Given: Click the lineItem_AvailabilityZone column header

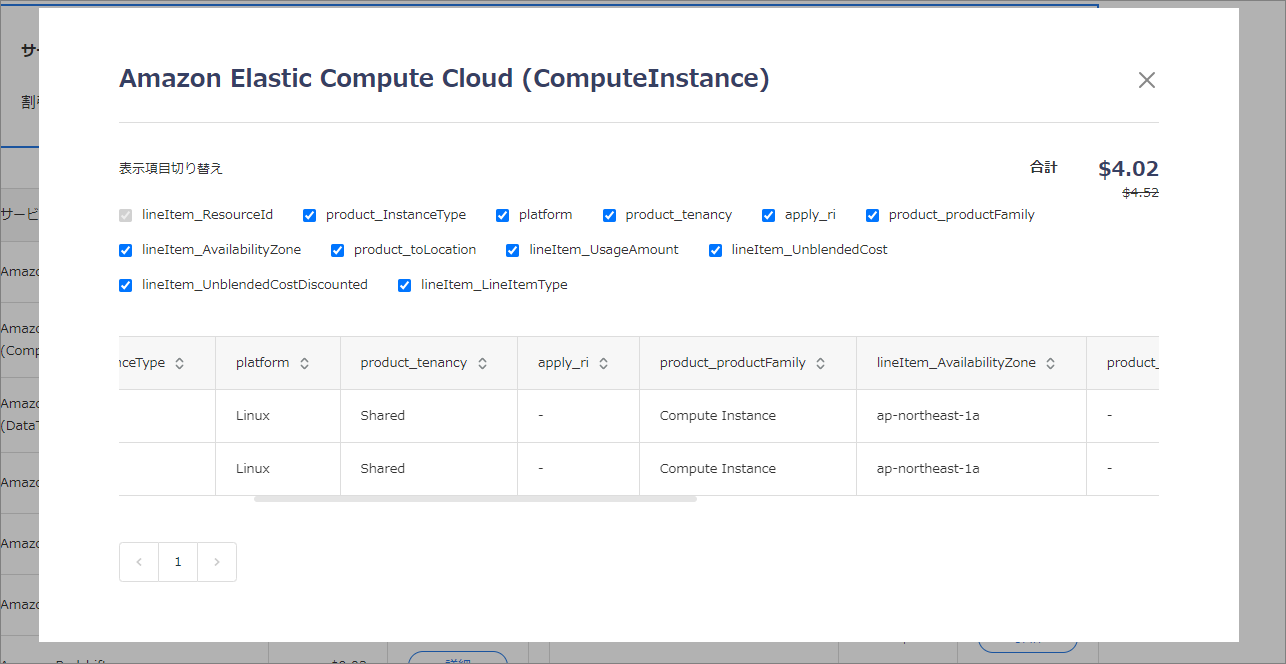Looking at the screenshot, I should pos(971,363).
